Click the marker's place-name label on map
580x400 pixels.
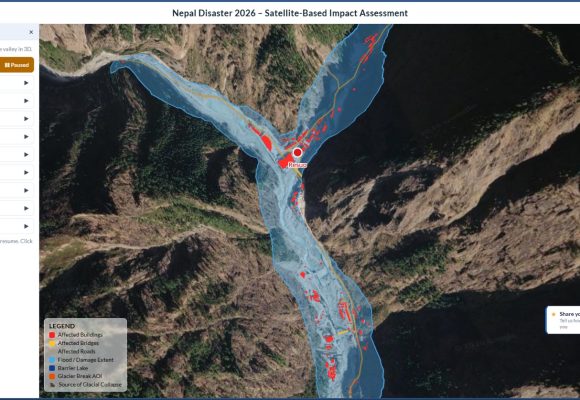point(297,165)
